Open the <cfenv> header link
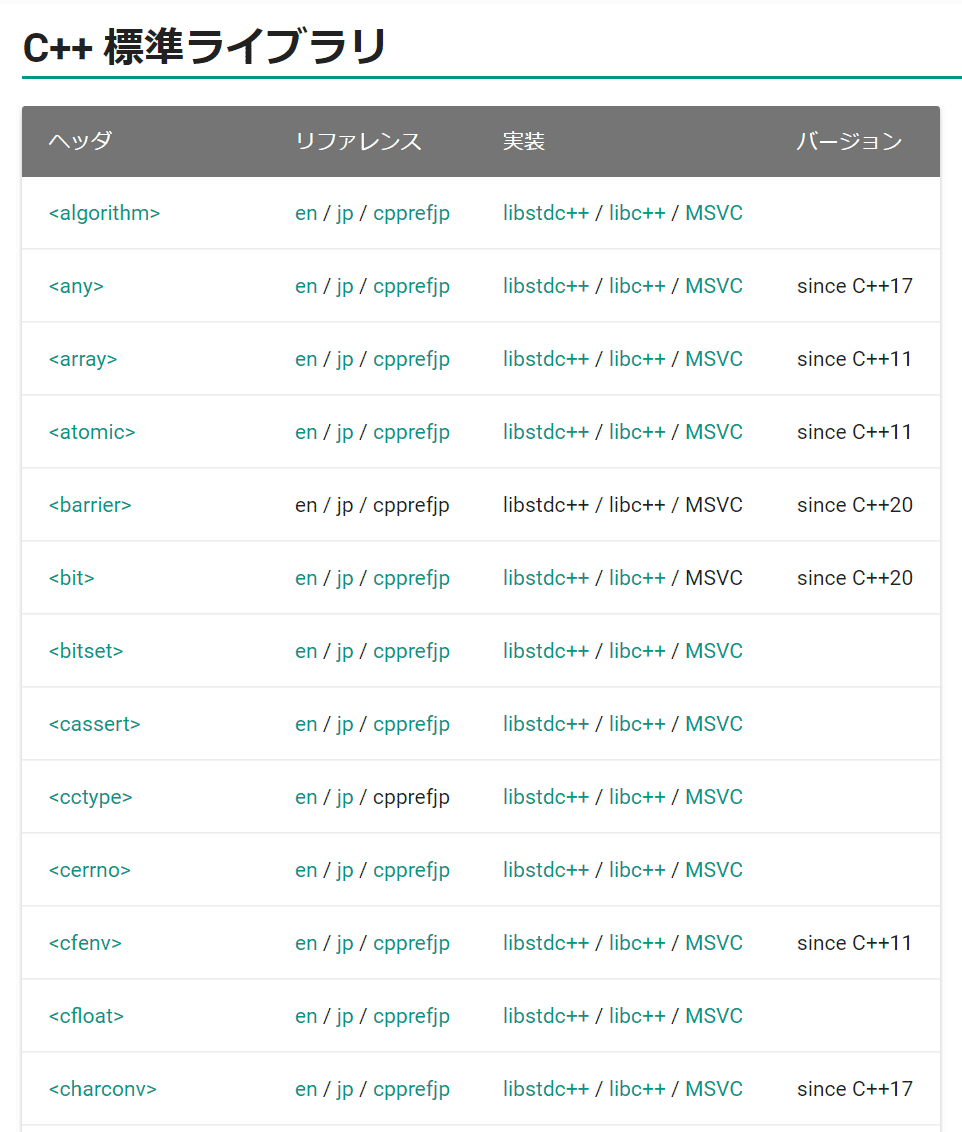 [85, 943]
